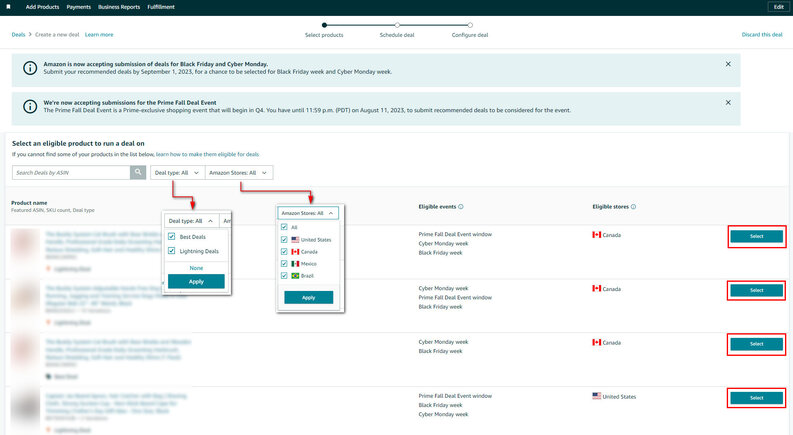This screenshot has width=793, height=435.
Task: Click the Search Deals by ASIN field
Action: (x=71, y=172)
